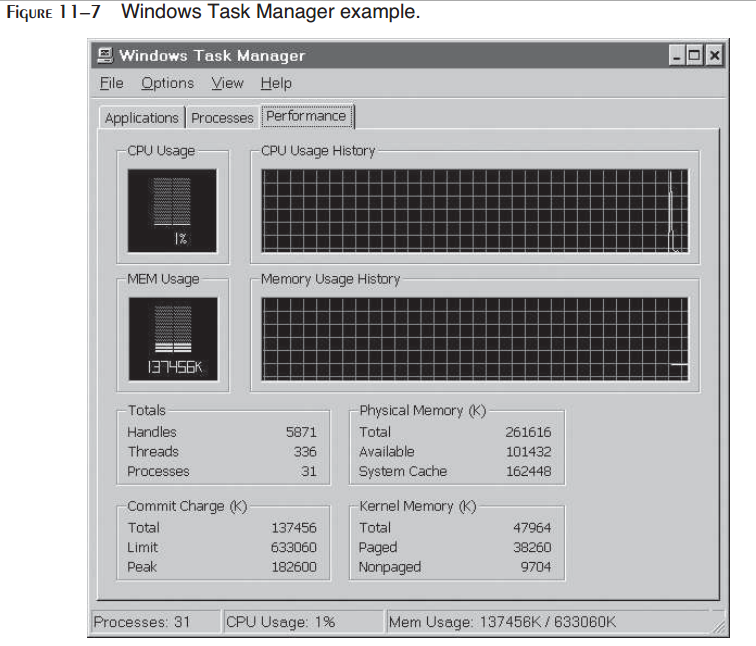Click the Memory Usage History graph

475,339
